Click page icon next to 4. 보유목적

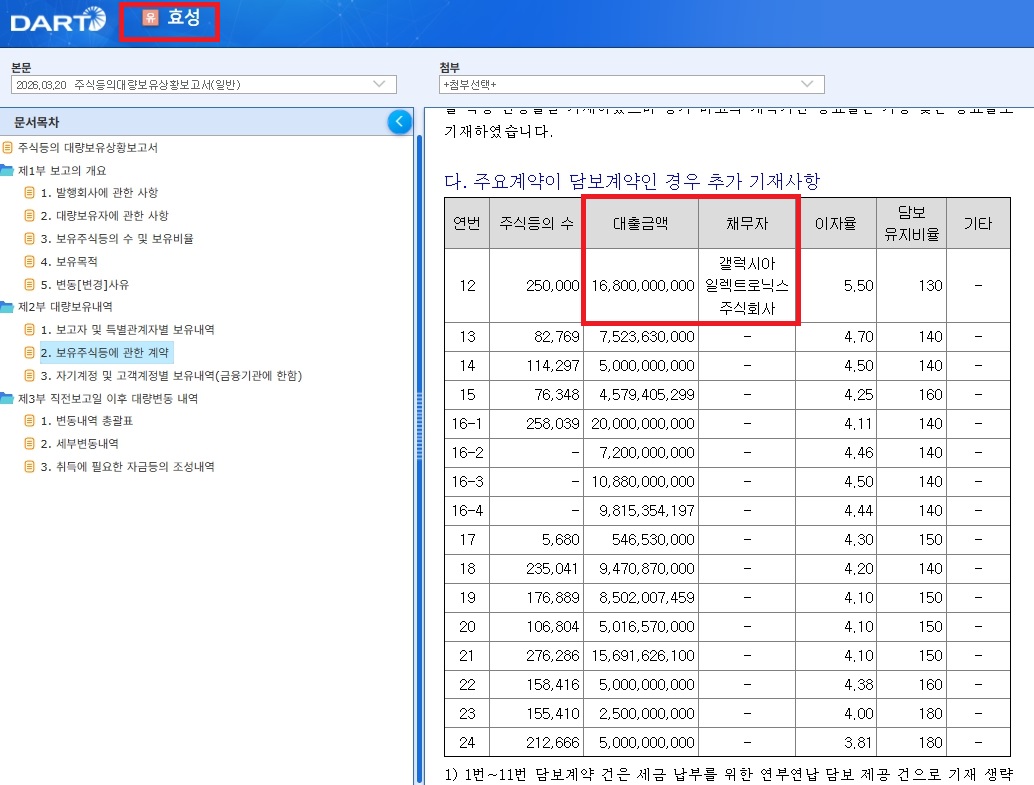[29, 261]
